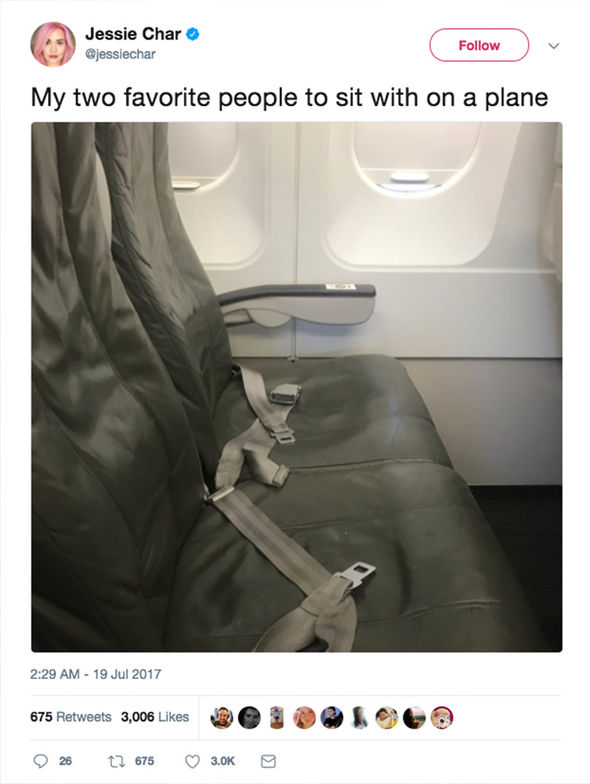Click the 3.0K like count
This screenshot has height=784, width=590.
pos(222,761)
